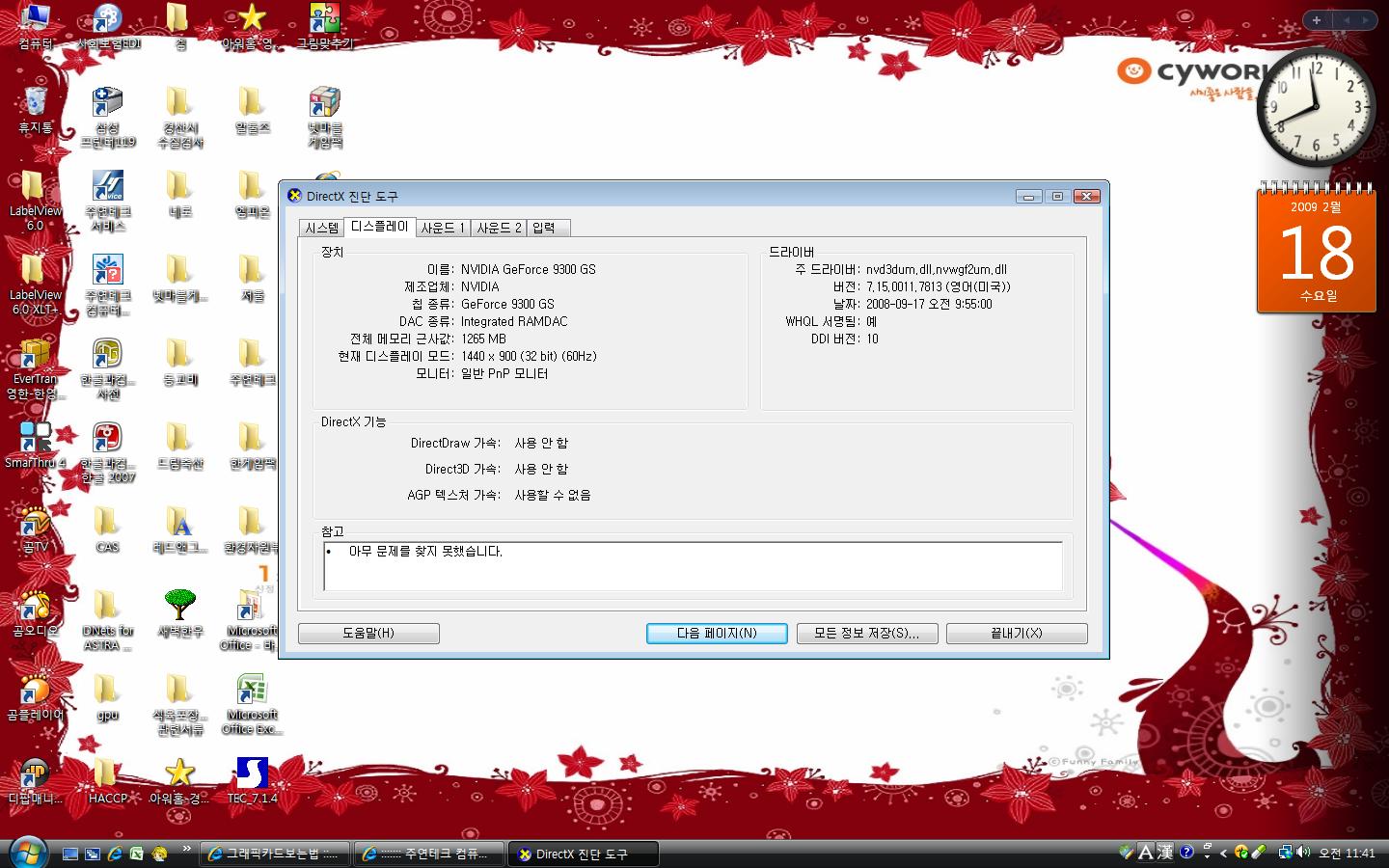Click the volume speaker tray icon
The width and height of the screenshot is (1389, 868).
1304,852
